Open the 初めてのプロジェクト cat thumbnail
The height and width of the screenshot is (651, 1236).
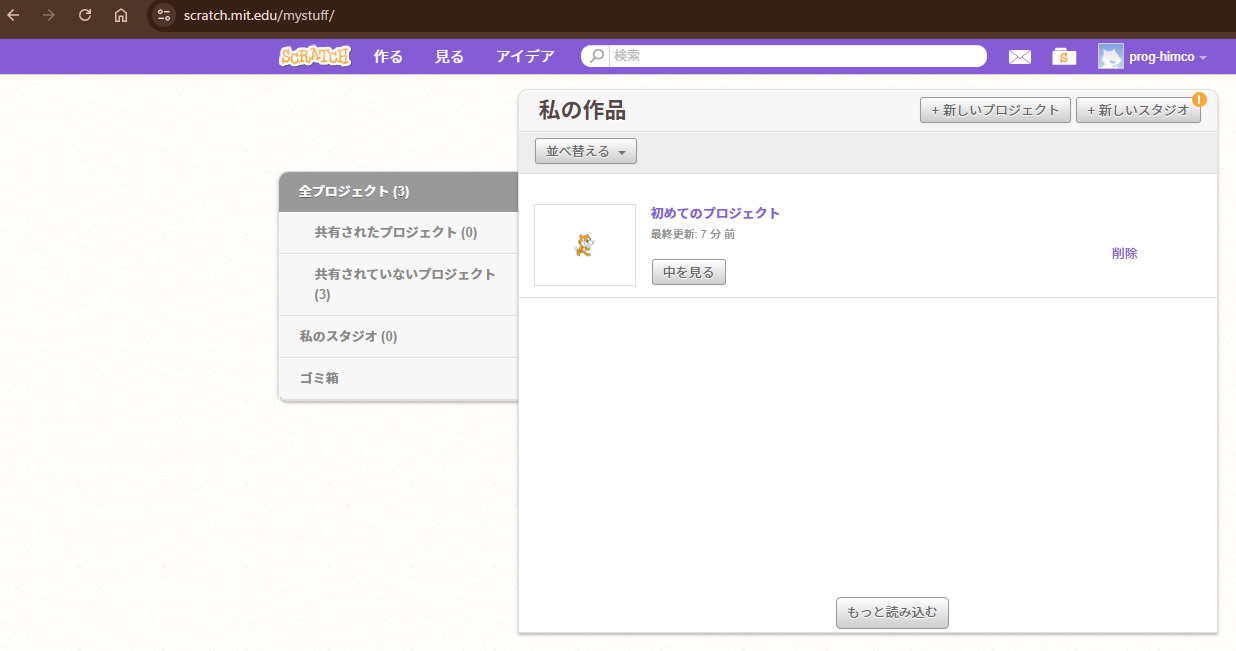click(585, 245)
